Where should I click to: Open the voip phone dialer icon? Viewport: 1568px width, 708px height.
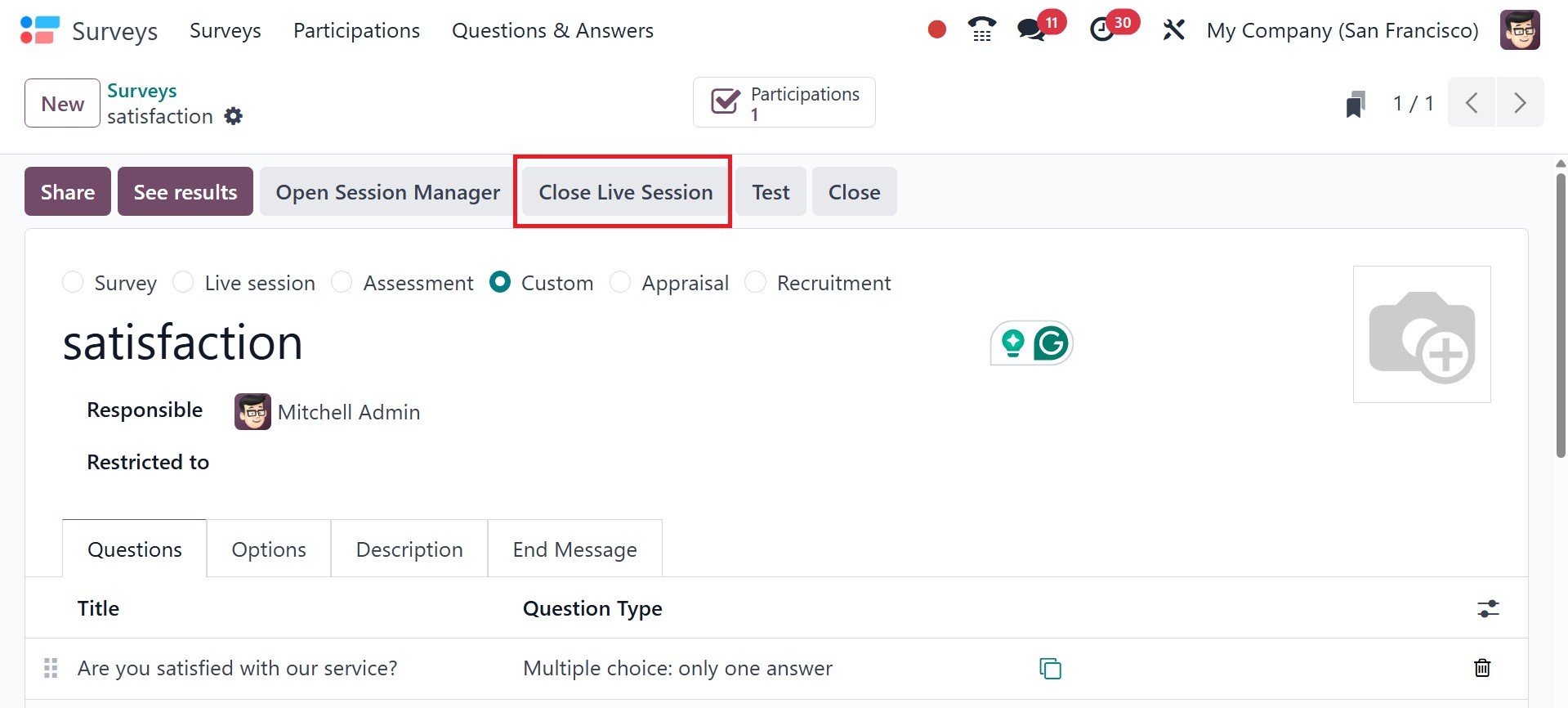[x=981, y=30]
